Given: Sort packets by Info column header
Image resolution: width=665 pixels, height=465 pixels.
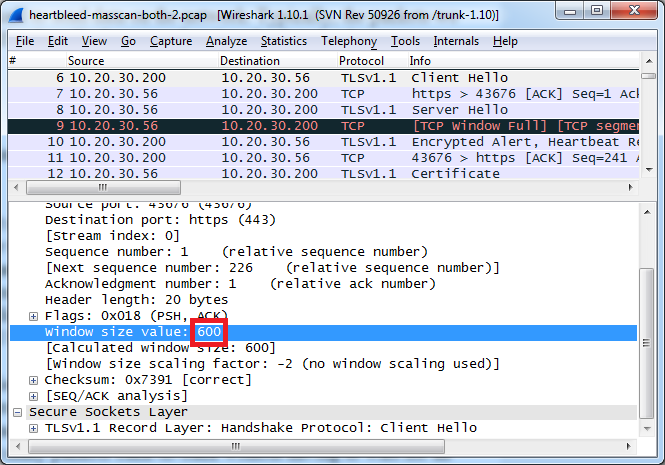Looking at the screenshot, I should (x=523, y=61).
